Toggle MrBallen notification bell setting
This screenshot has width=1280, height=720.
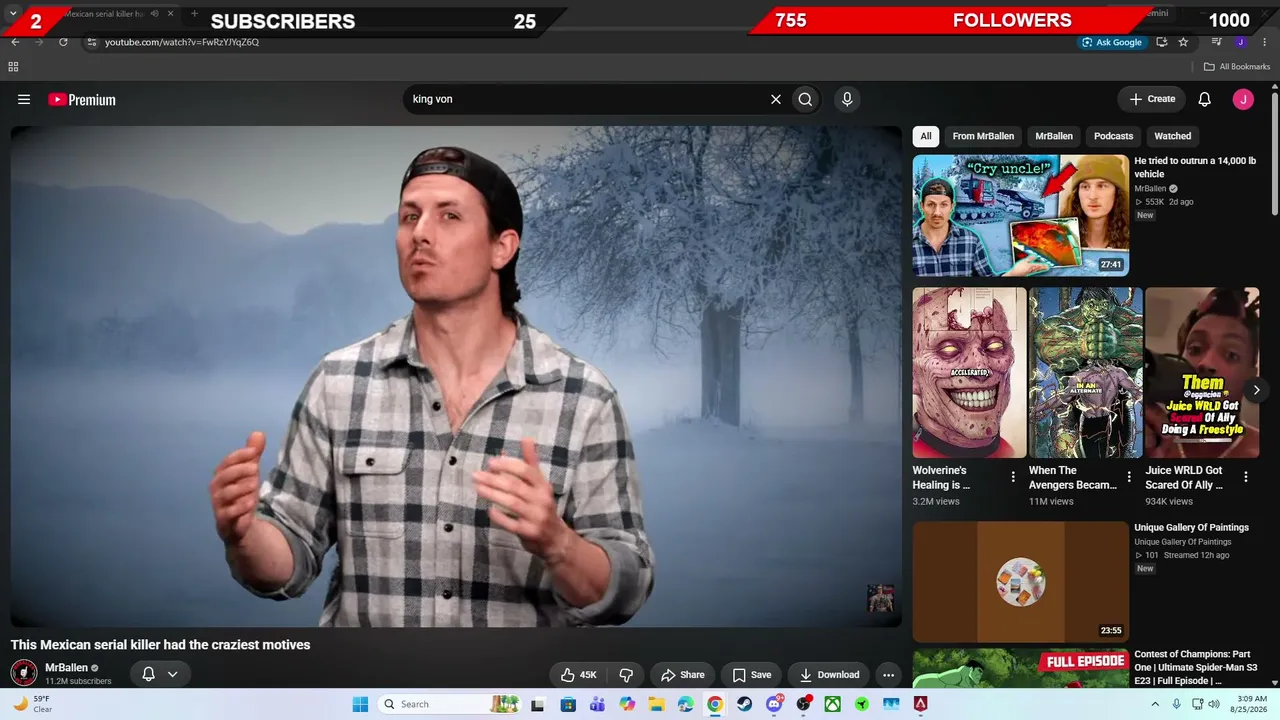[148, 674]
